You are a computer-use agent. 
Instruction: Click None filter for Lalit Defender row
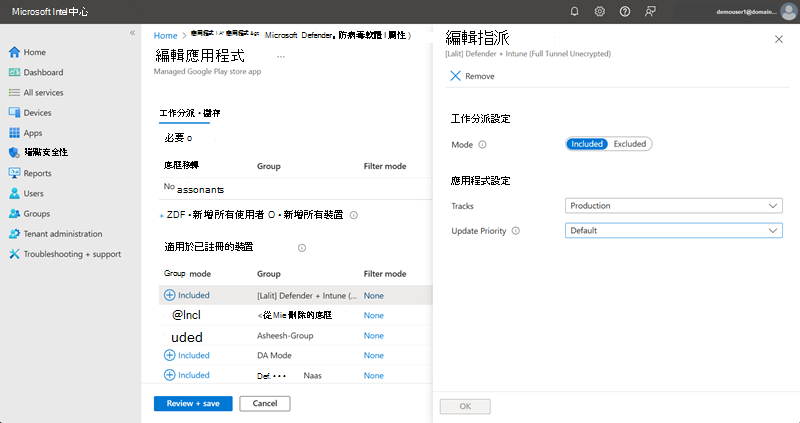point(373,295)
